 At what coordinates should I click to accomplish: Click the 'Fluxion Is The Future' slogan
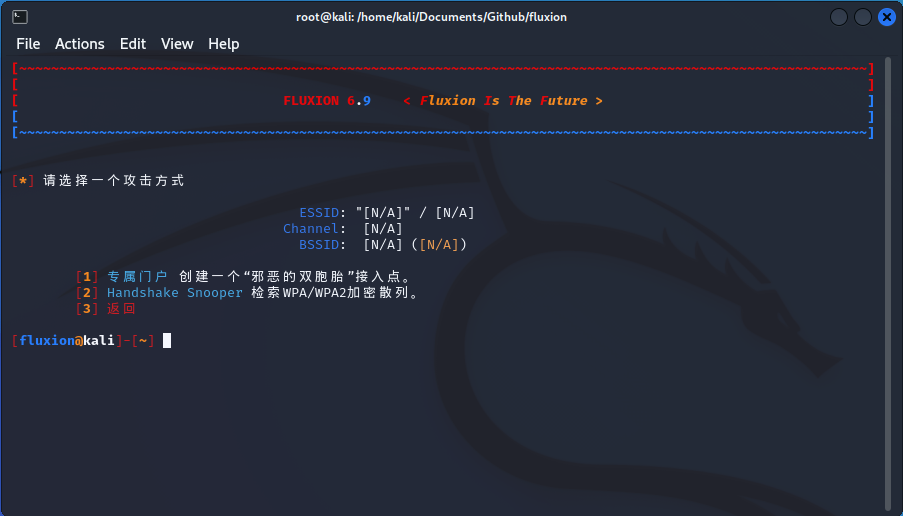pos(503,101)
